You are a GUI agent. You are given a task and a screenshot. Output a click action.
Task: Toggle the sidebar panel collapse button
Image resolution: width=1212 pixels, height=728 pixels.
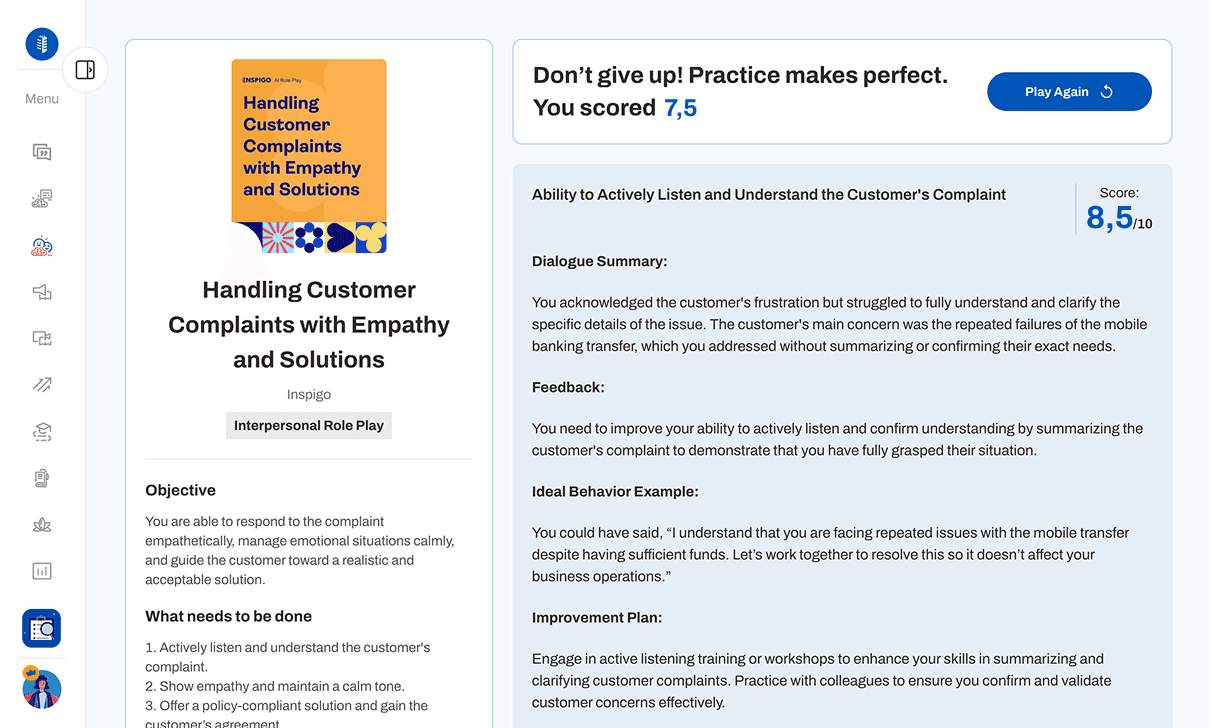85,70
